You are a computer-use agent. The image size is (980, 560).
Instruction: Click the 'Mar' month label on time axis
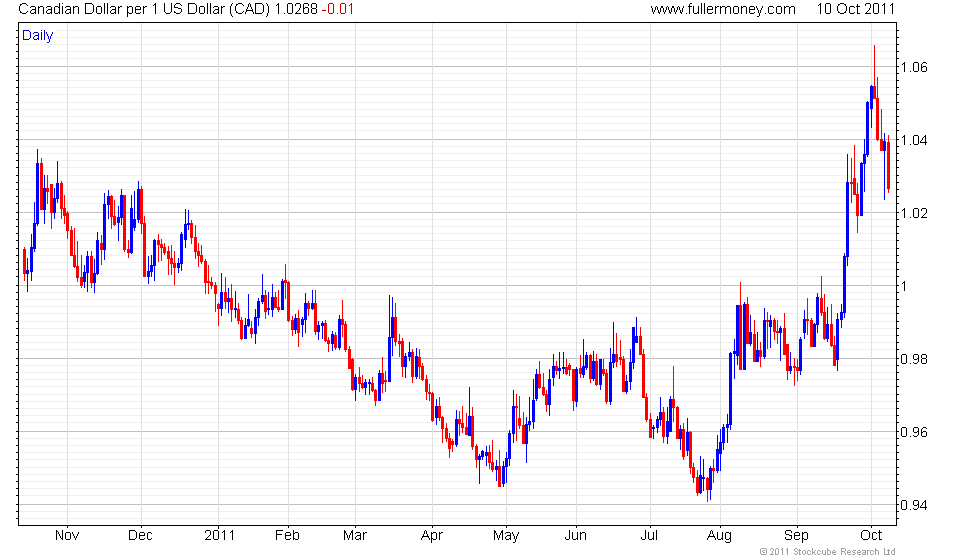click(x=355, y=536)
